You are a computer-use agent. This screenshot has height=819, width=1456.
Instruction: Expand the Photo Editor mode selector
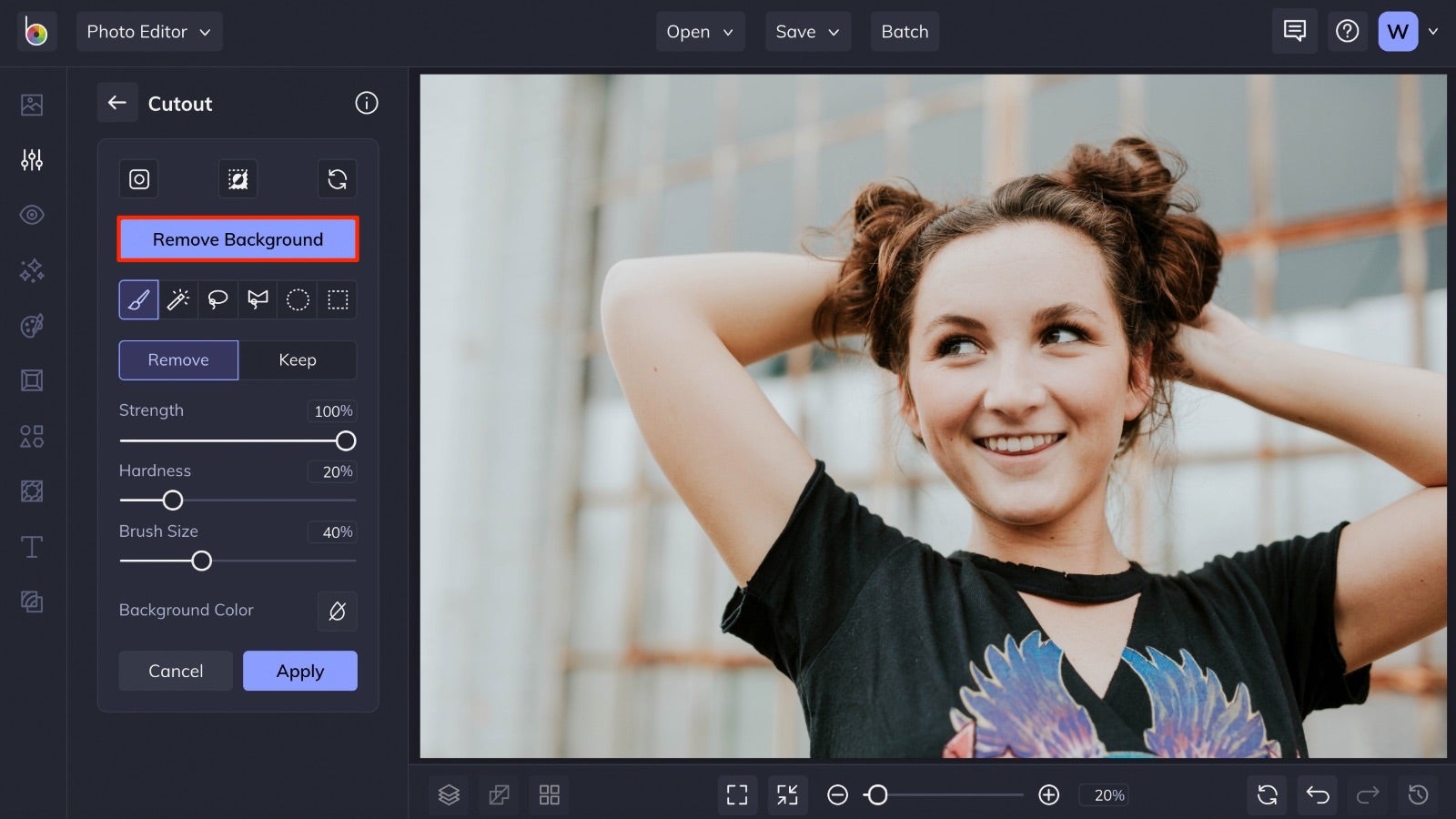[149, 31]
